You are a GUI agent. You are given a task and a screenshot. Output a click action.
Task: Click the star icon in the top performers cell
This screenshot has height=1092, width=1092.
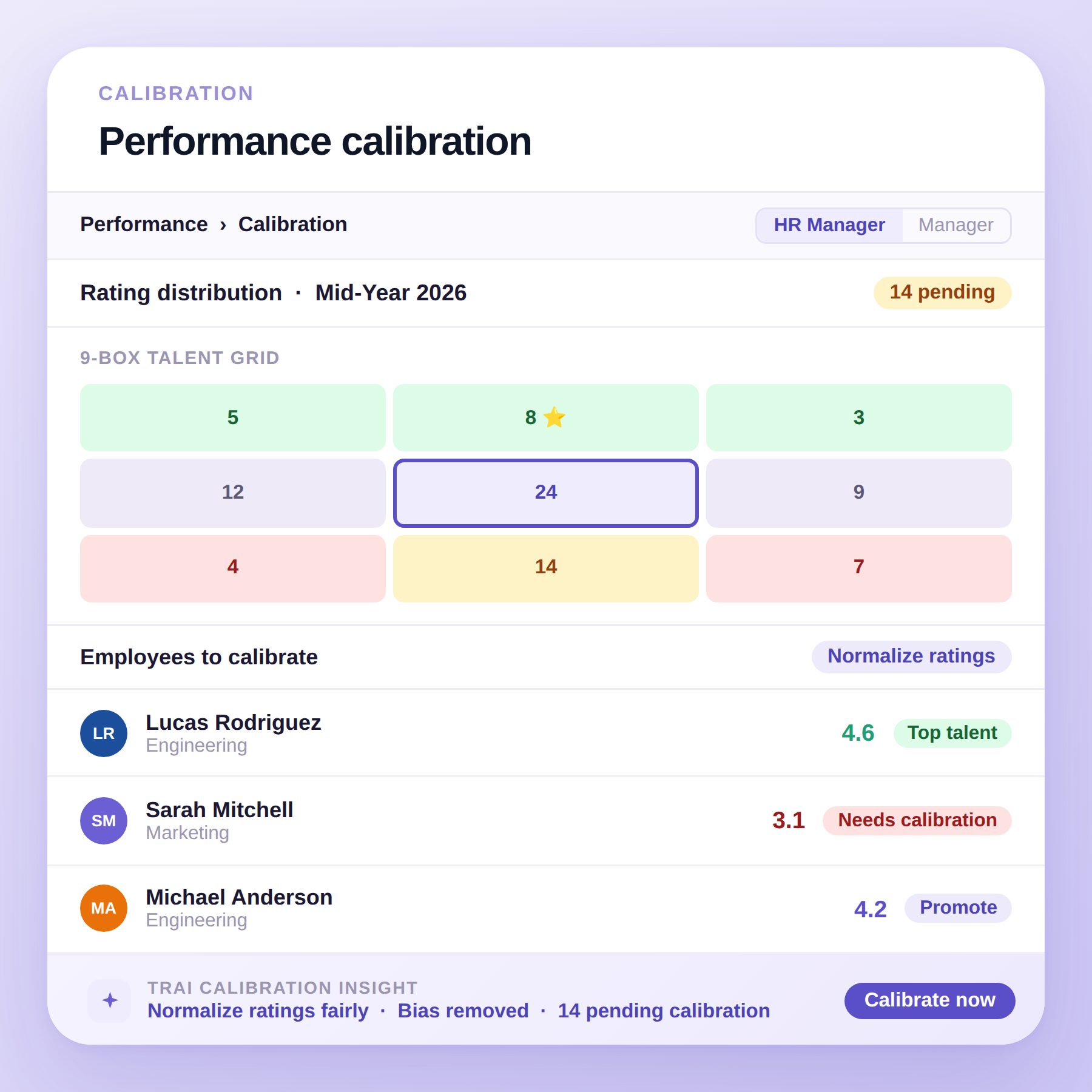point(556,417)
